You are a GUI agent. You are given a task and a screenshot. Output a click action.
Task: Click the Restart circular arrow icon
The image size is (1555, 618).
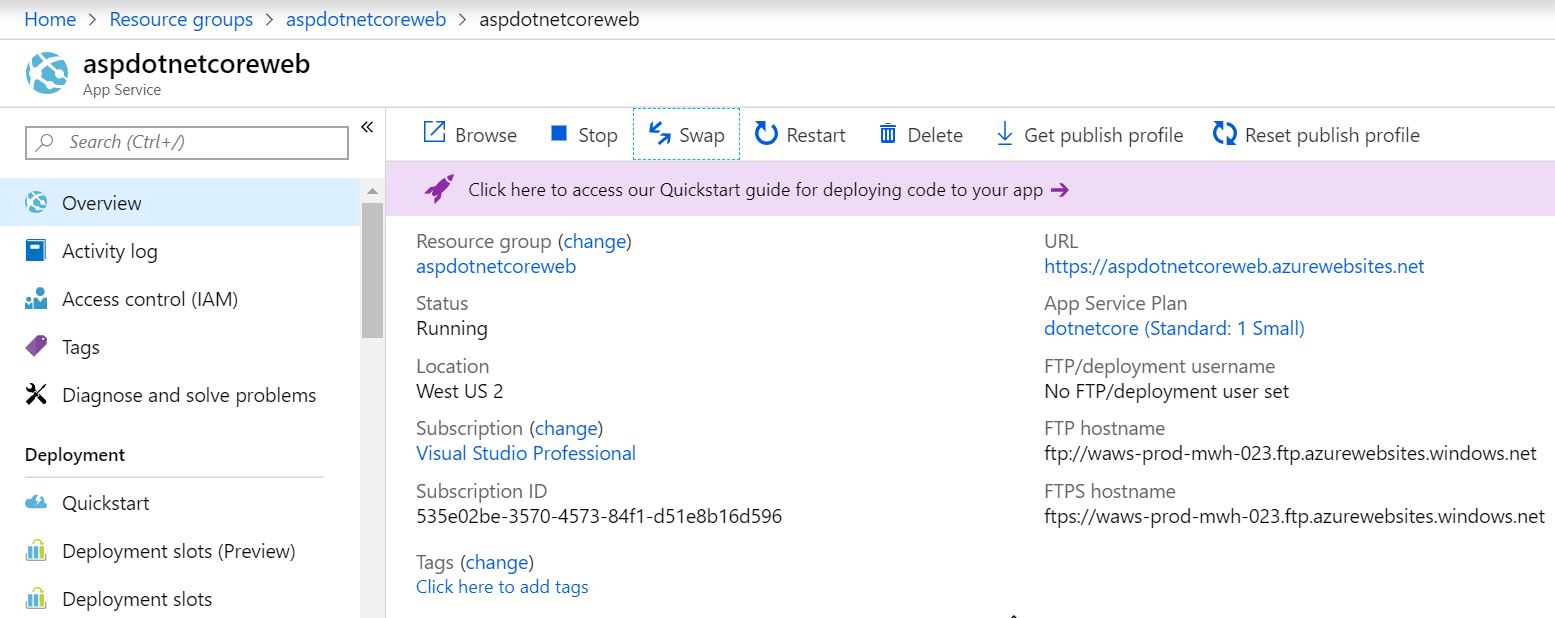point(766,134)
